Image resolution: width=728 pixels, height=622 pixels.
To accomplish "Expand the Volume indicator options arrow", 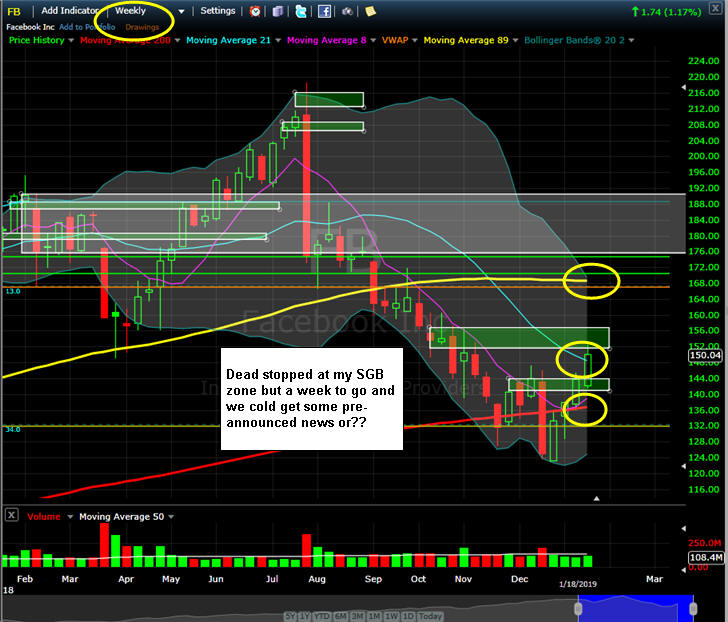I will point(70,517).
